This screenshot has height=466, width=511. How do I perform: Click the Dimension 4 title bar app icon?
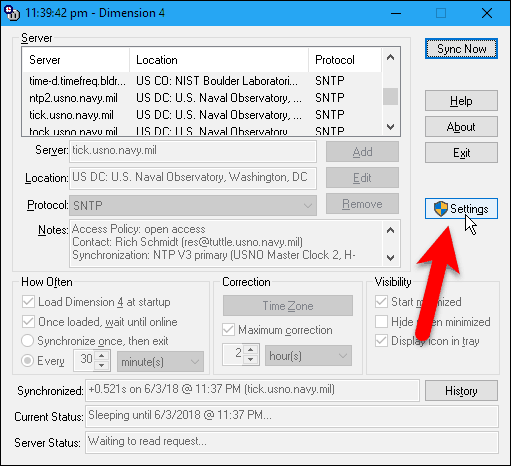tap(12, 13)
